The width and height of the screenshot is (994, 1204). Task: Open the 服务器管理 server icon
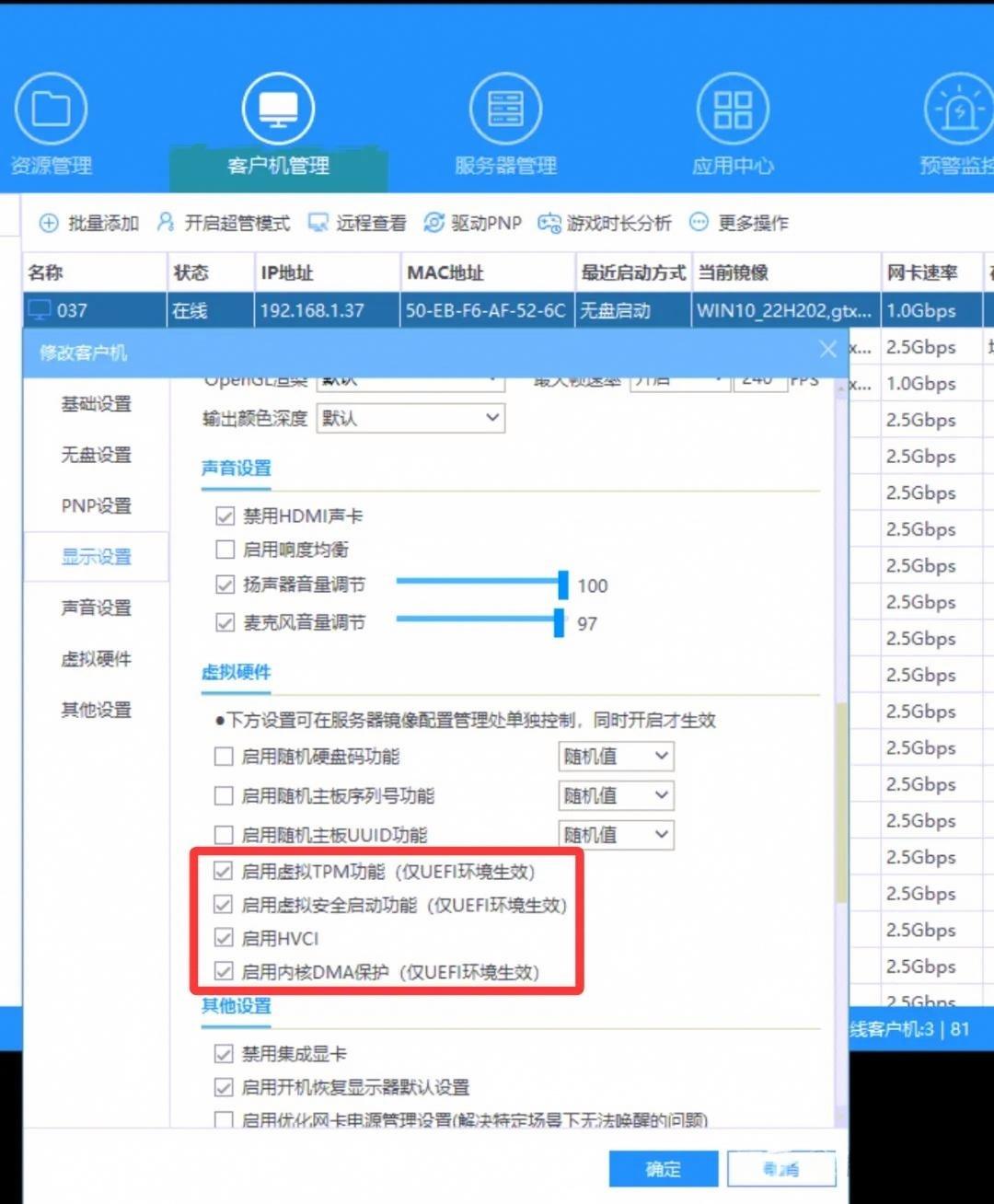pos(505,110)
